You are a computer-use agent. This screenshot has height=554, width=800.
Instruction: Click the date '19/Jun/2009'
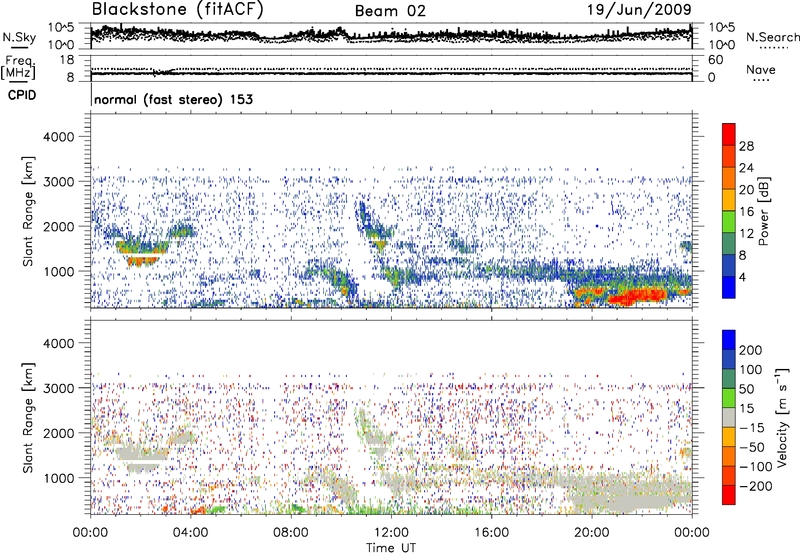point(639,10)
